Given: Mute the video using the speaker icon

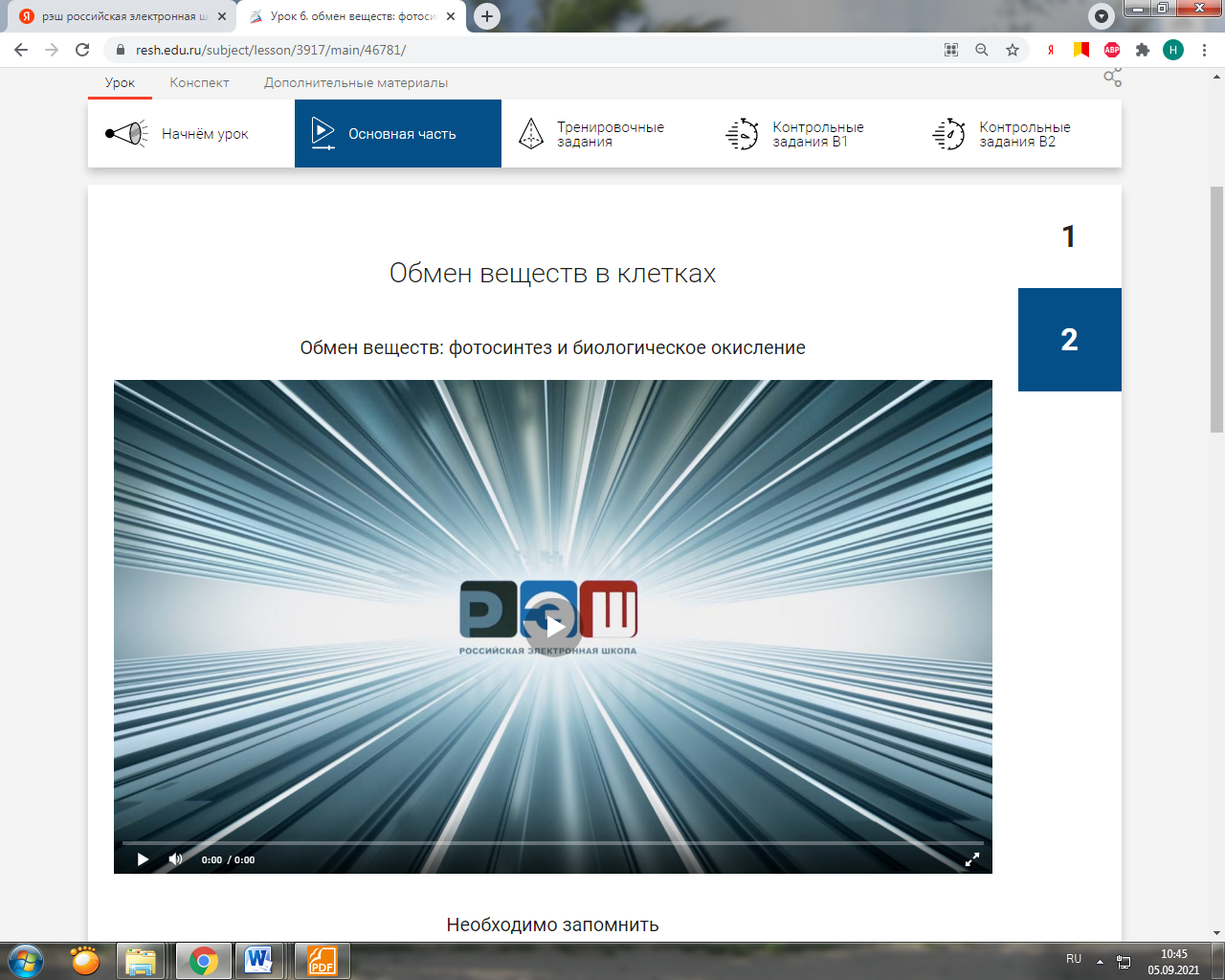Looking at the screenshot, I should (x=175, y=859).
